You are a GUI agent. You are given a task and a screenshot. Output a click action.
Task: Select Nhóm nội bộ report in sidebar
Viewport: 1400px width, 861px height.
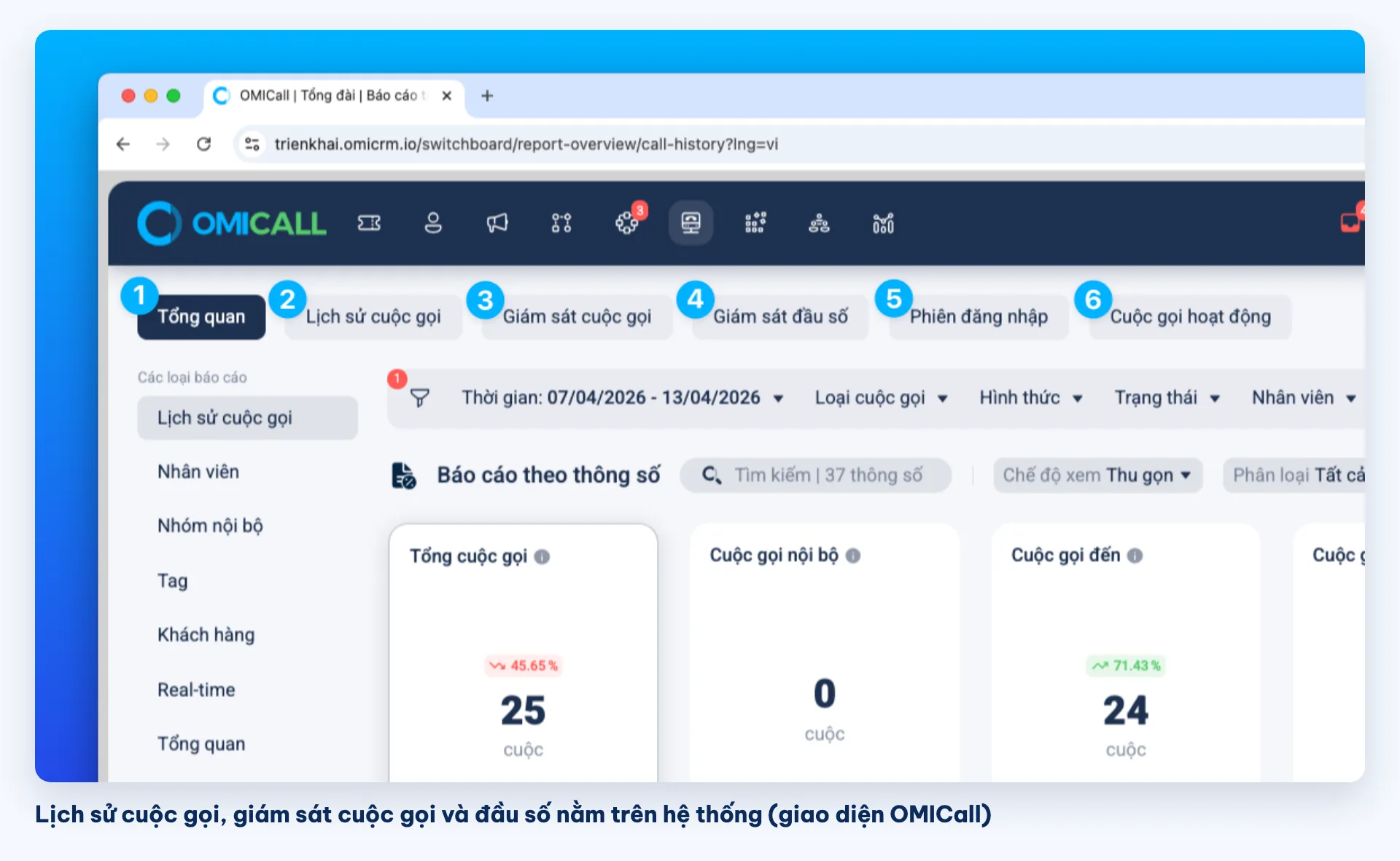[210, 526]
